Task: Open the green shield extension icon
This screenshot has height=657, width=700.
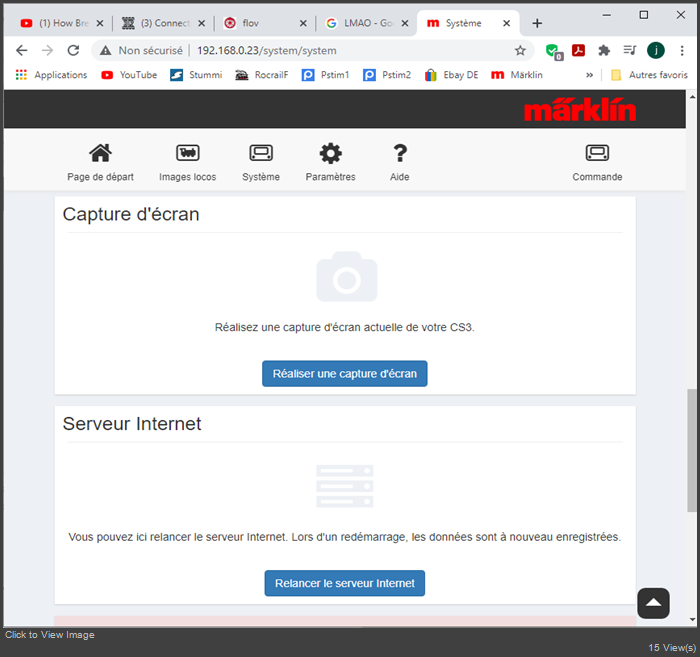Action: click(x=554, y=51)
